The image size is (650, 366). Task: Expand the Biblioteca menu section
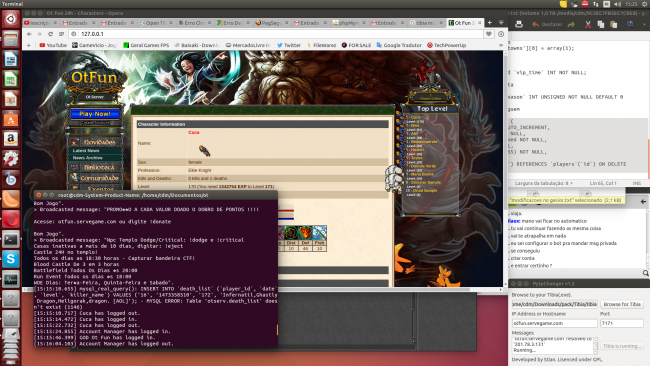99,167
